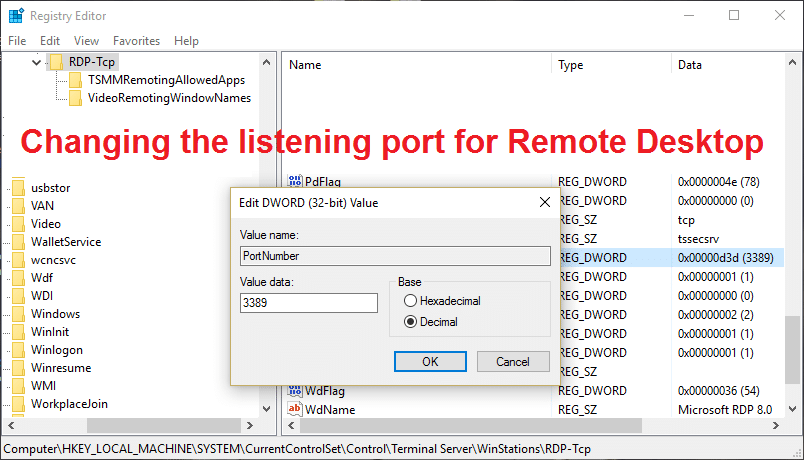
Task: Click the data cell 'tcp'
Action: [x=686, y=220]
